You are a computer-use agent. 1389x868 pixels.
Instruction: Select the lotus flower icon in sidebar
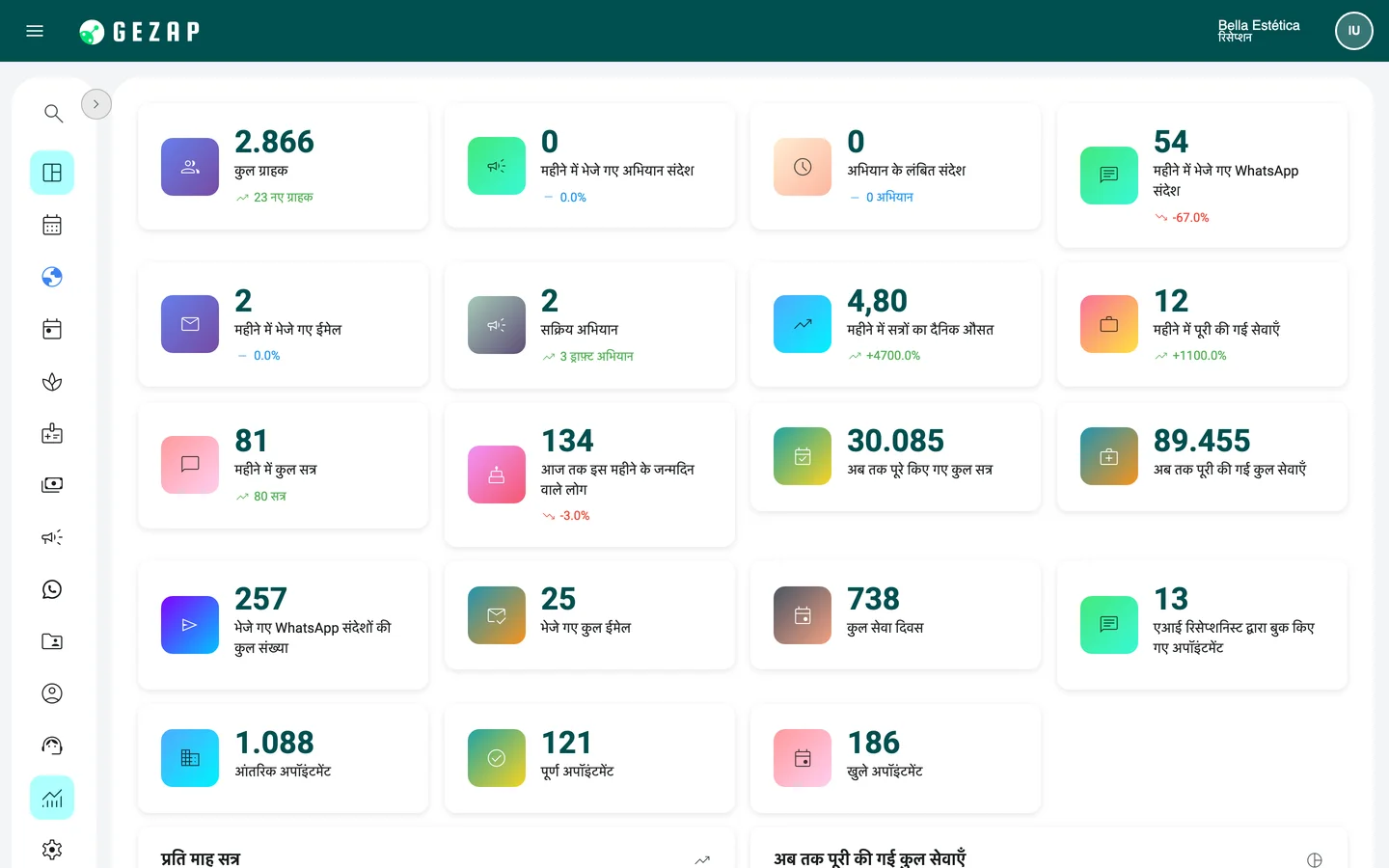pos(52,382)
